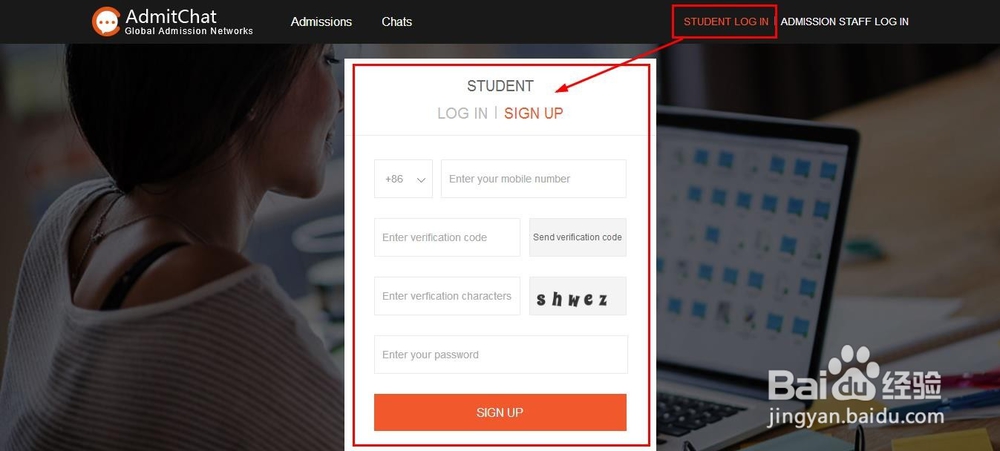Click the orange SIGN UP button
Screen dimensions: 1000x451
coord(500,412)
